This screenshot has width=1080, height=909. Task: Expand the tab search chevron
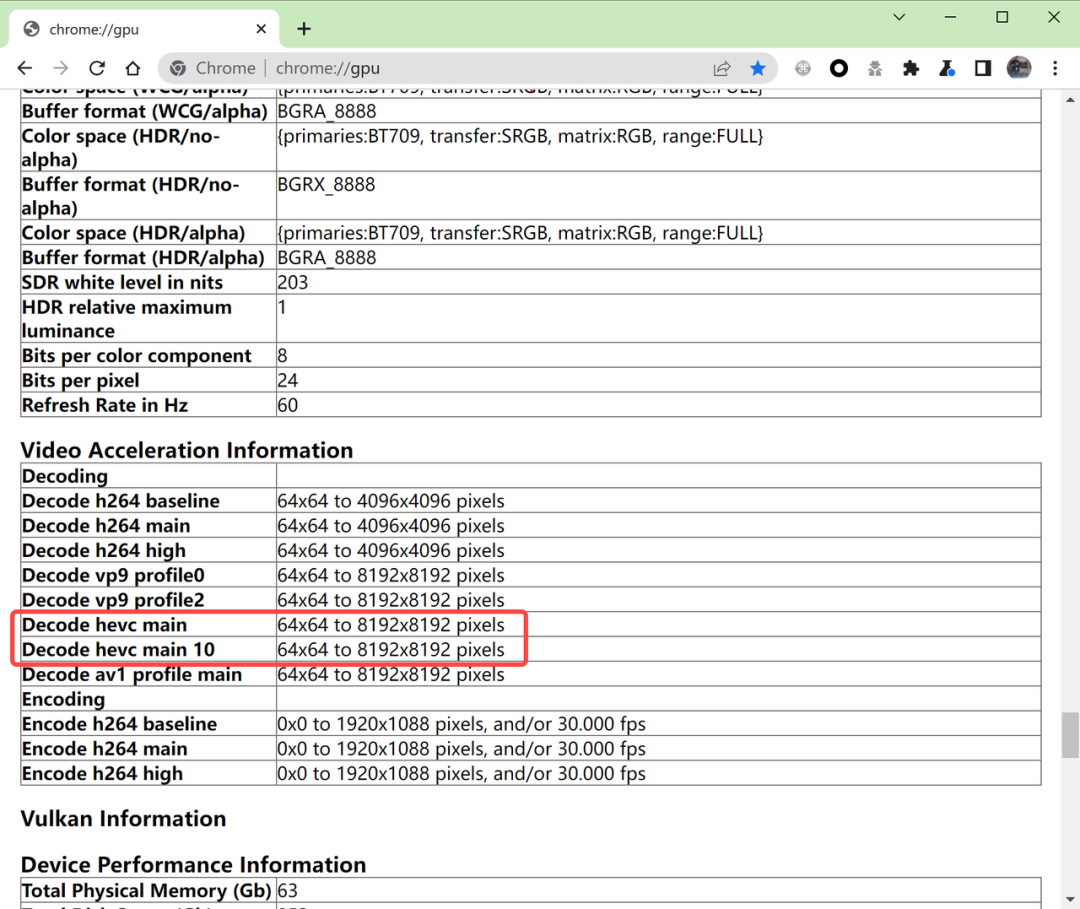point(899,17)
